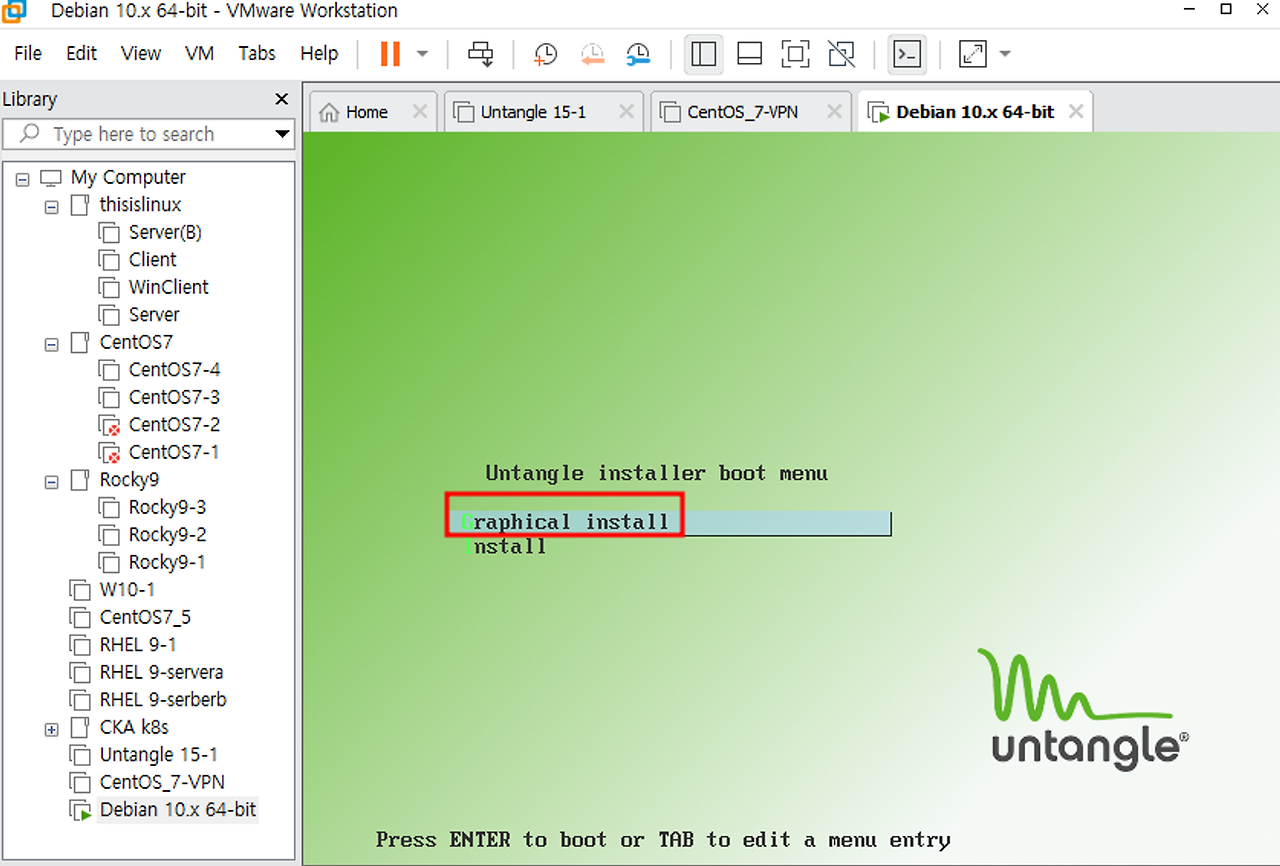The width and height of the screenshot is (1280, 866).
Task: Toggle the Library sidebar view icon
Action: [704, 54]
